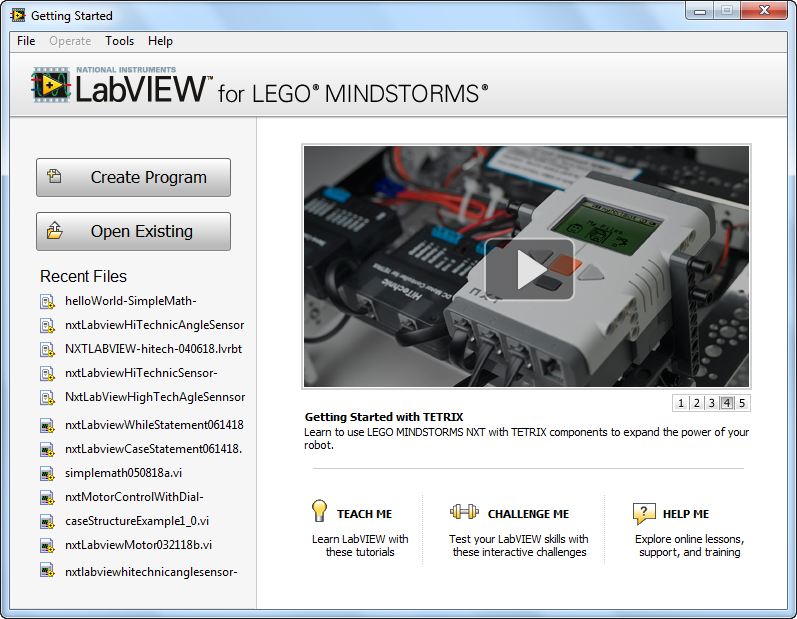Image resolution: width=797 pixels, height=619 pixels.
Task: Minimize the Getting Started window
Action: (x=700, y=10)
